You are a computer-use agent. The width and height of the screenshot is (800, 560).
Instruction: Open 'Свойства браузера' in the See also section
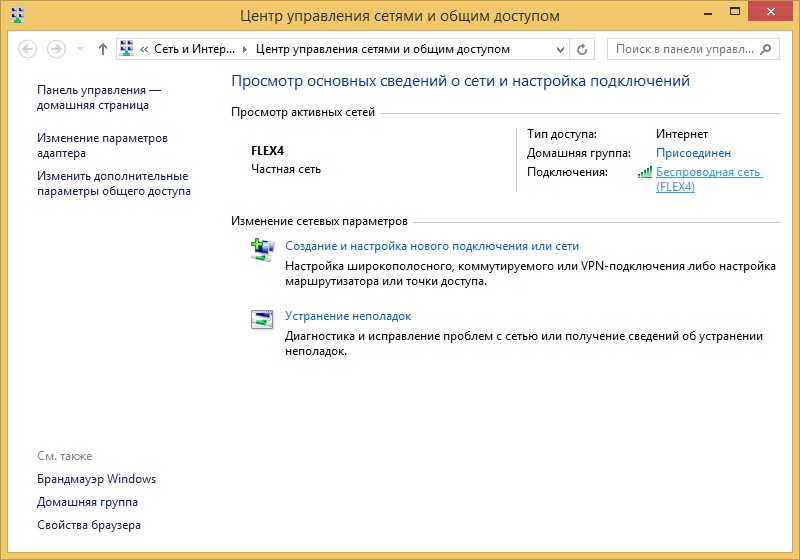89,525
